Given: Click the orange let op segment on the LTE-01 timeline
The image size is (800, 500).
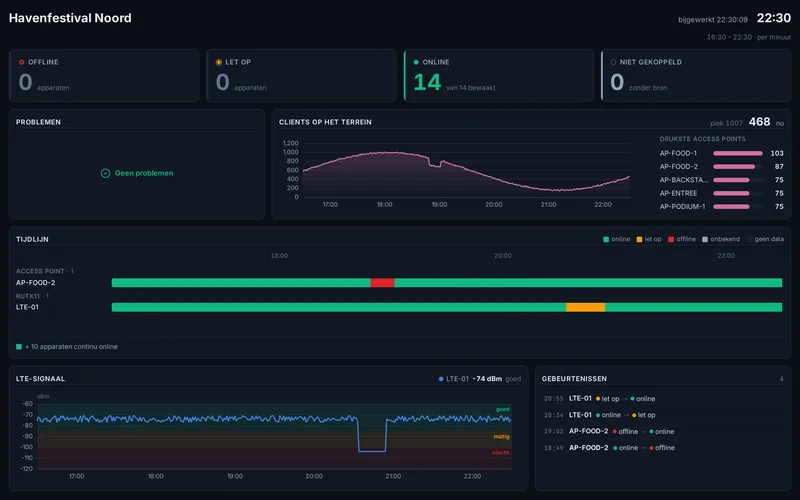Looking at the screenshot, I should point(585,307).
